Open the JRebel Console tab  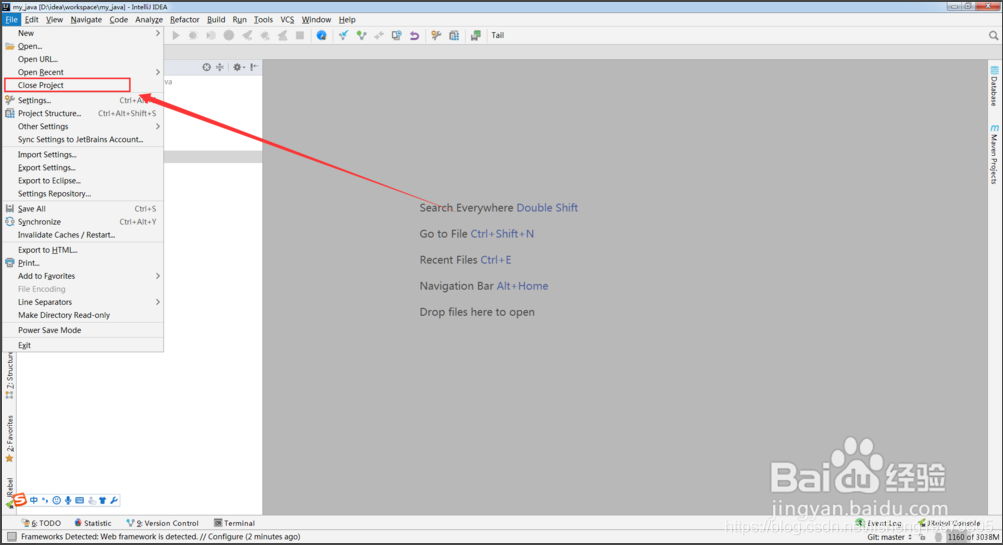point(949,523)
